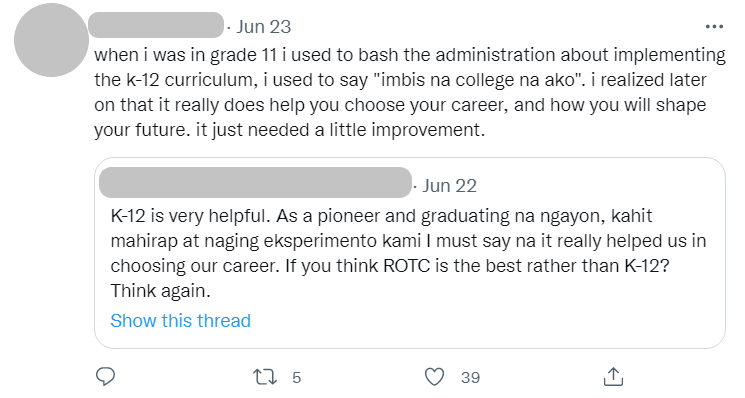Screen dimensions: 745x398
Task: Open the Jun 23 tweet timestamp
Action: pos(264,27)
